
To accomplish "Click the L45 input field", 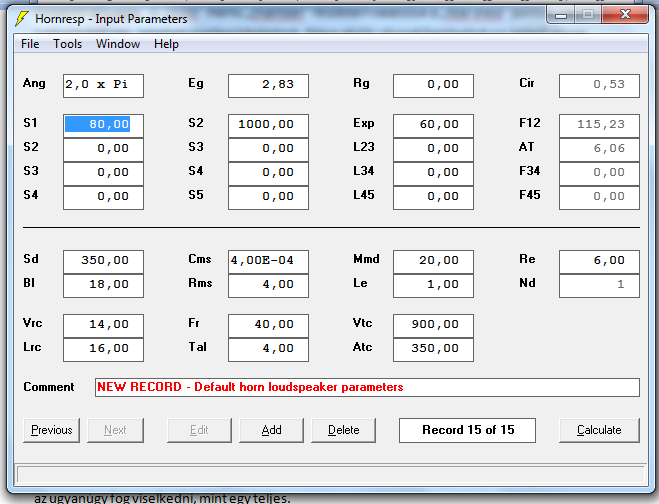I will coord(433,197).
